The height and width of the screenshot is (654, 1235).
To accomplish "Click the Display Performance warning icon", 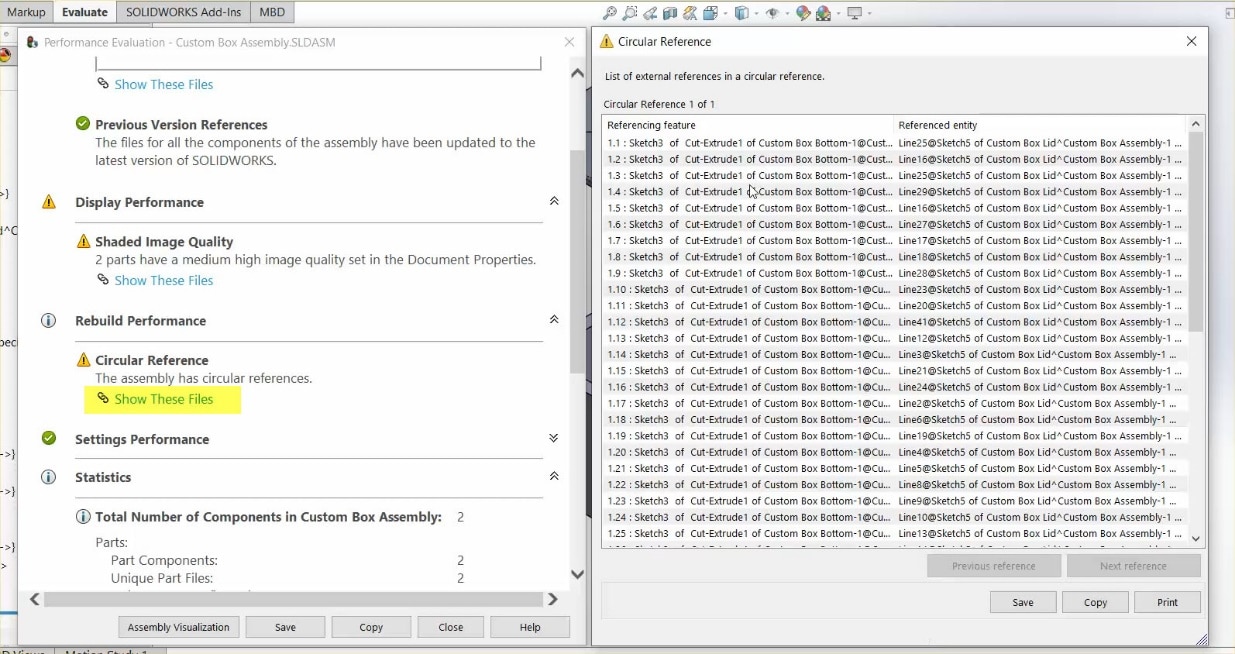I will 49,202.
